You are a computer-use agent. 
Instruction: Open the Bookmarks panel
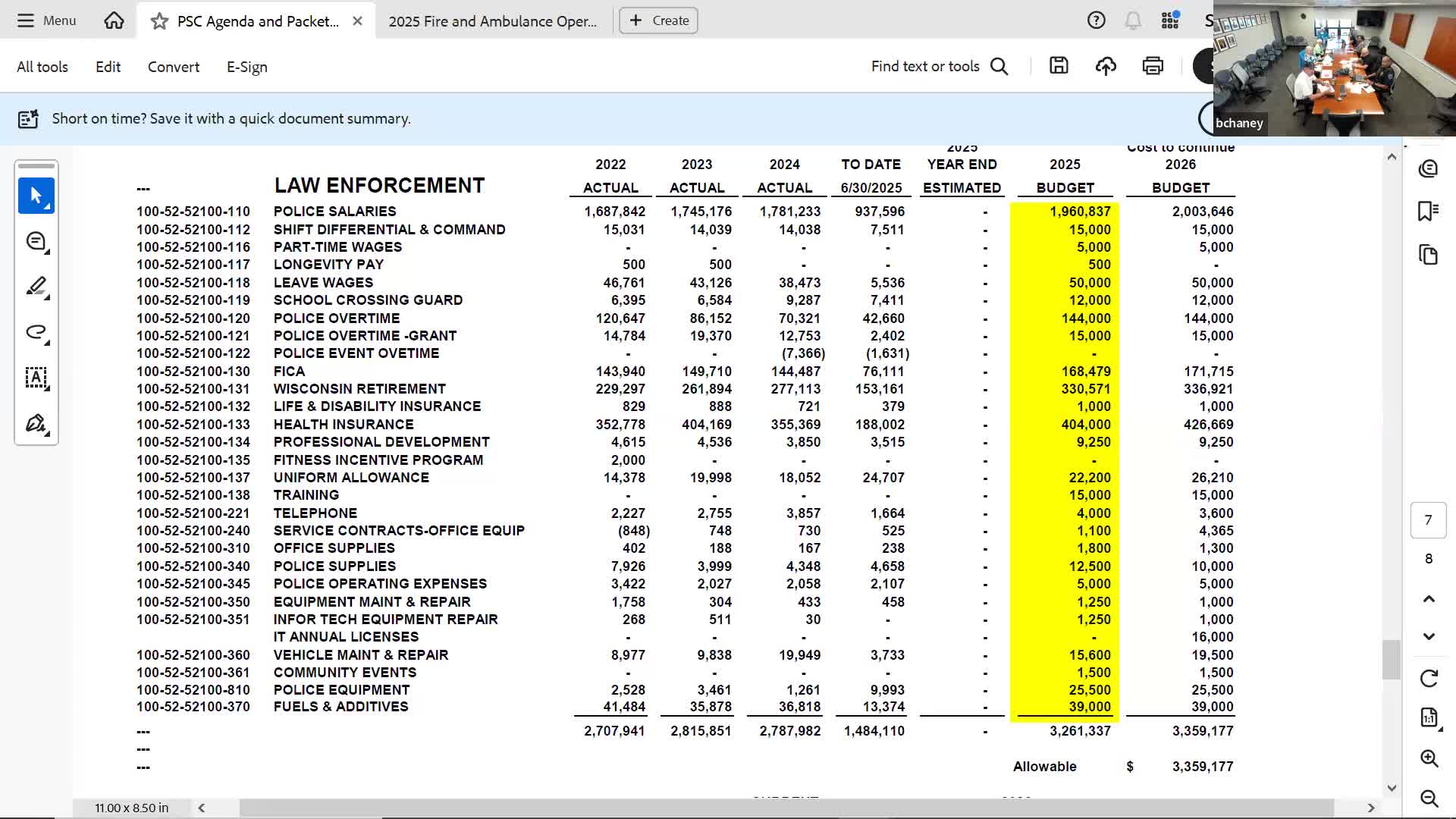[x=1429, y=212]
